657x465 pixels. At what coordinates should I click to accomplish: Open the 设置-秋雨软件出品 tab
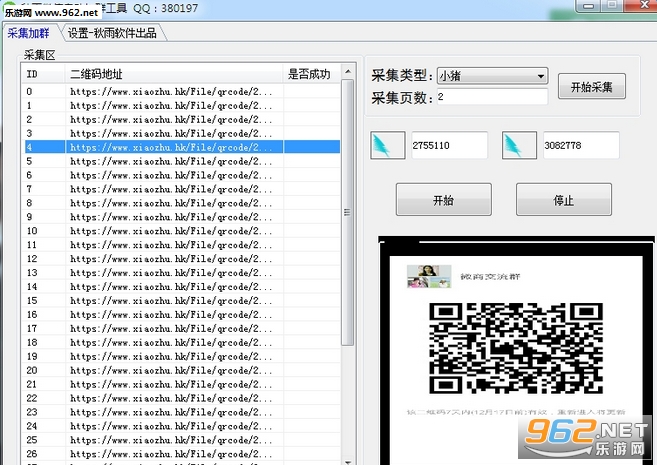(x=112, y=33)
